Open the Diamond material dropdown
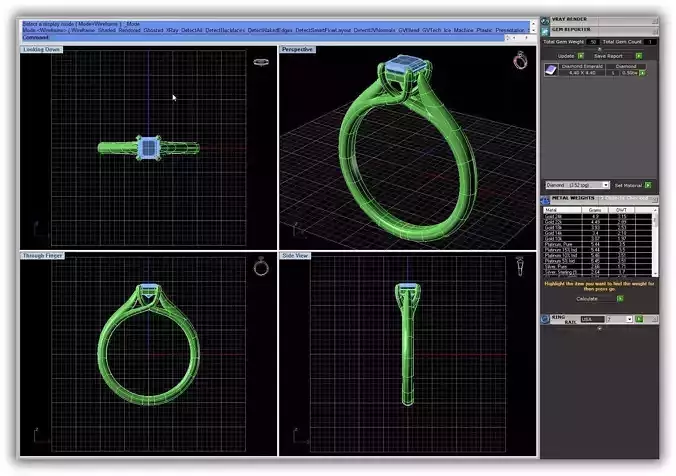676x476 pixels. click(606, 185)
